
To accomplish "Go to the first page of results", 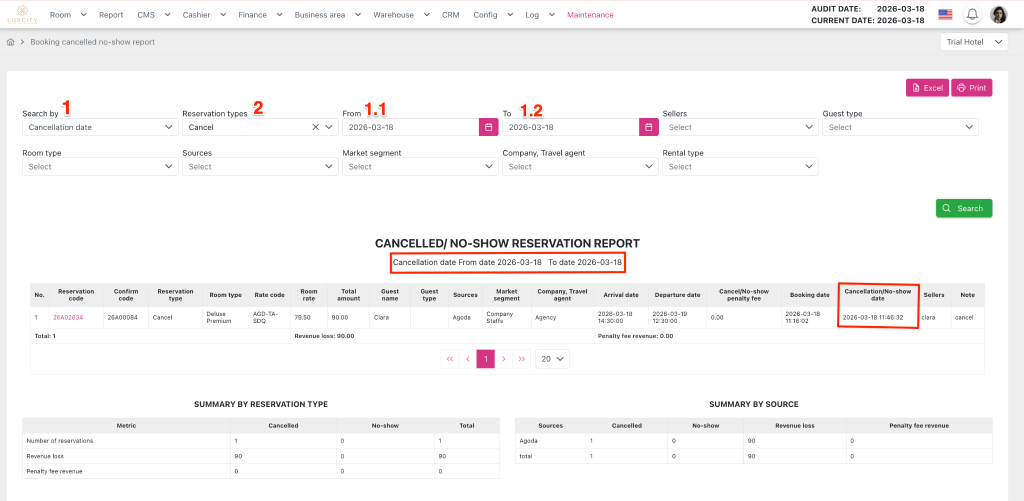I will point(449,358).
